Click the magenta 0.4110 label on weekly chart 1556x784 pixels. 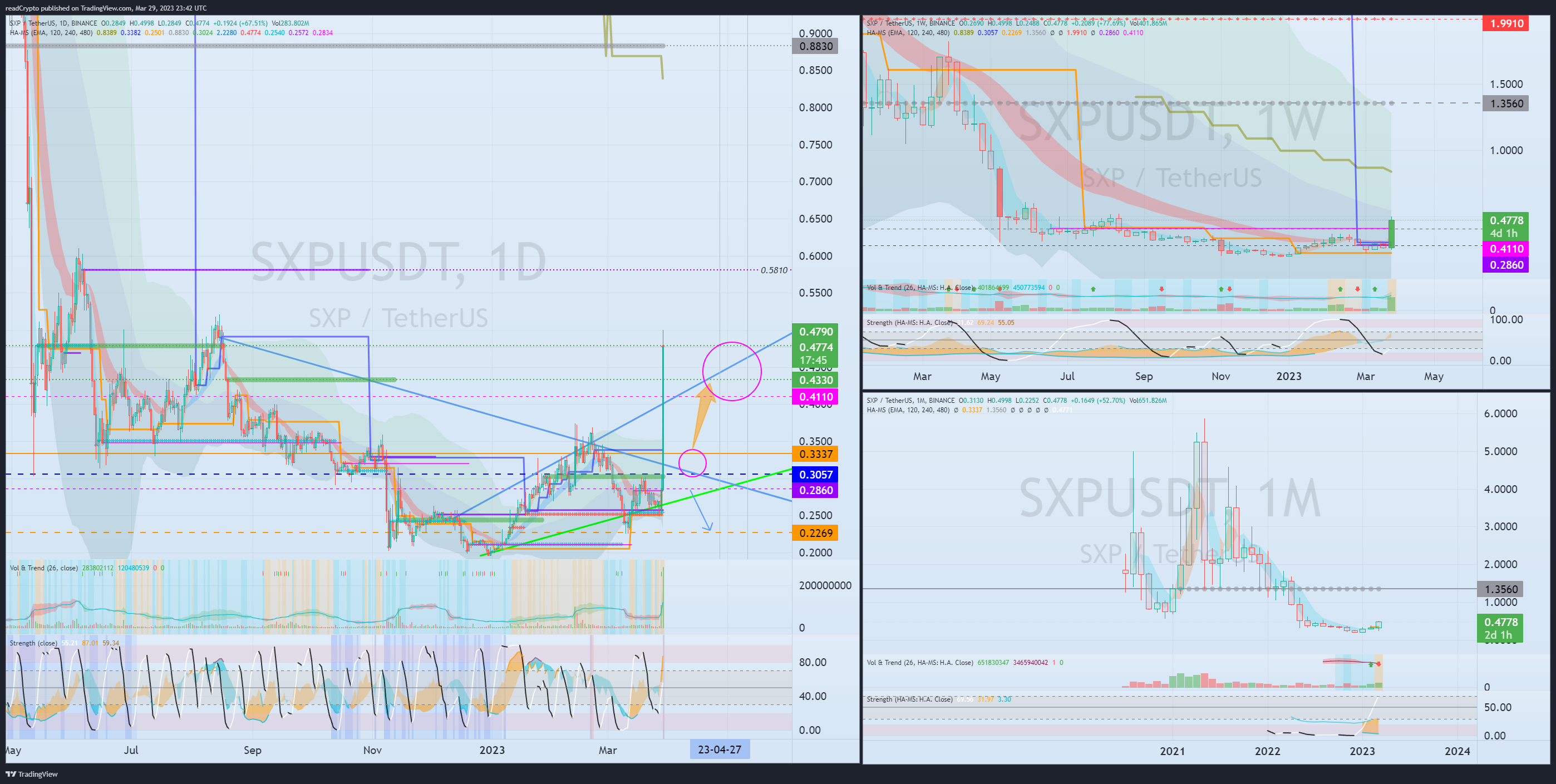pyautogui.click(x=1506, y=249)
